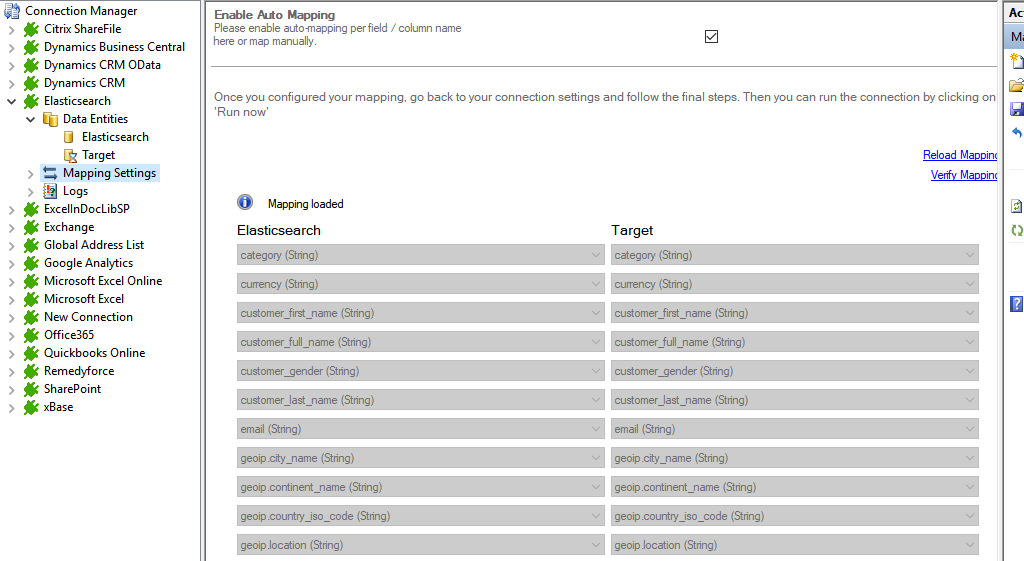This screenshot has width=1024, height=561.
Task: Click the blue save disk icon
Action: [x=1017, y=109]
